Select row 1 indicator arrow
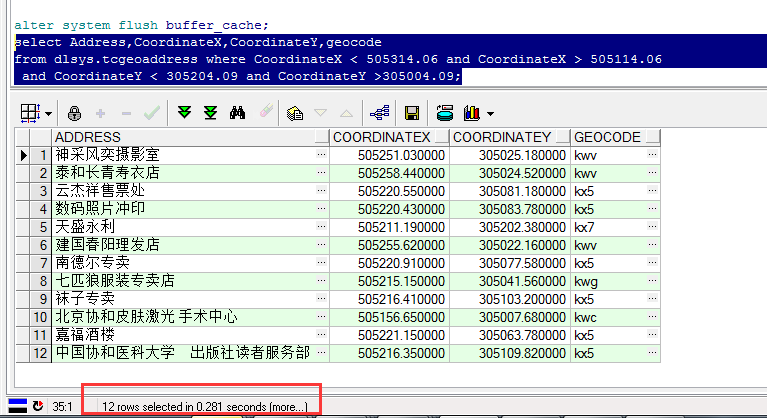 pyautogui.click(x=23, y=155)
